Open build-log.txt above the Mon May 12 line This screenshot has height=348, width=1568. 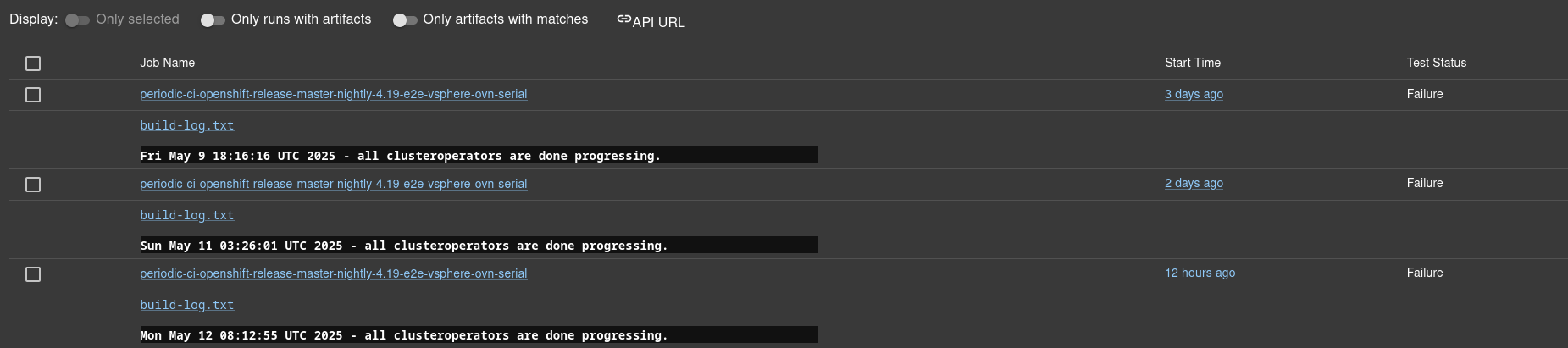[186, 305]
